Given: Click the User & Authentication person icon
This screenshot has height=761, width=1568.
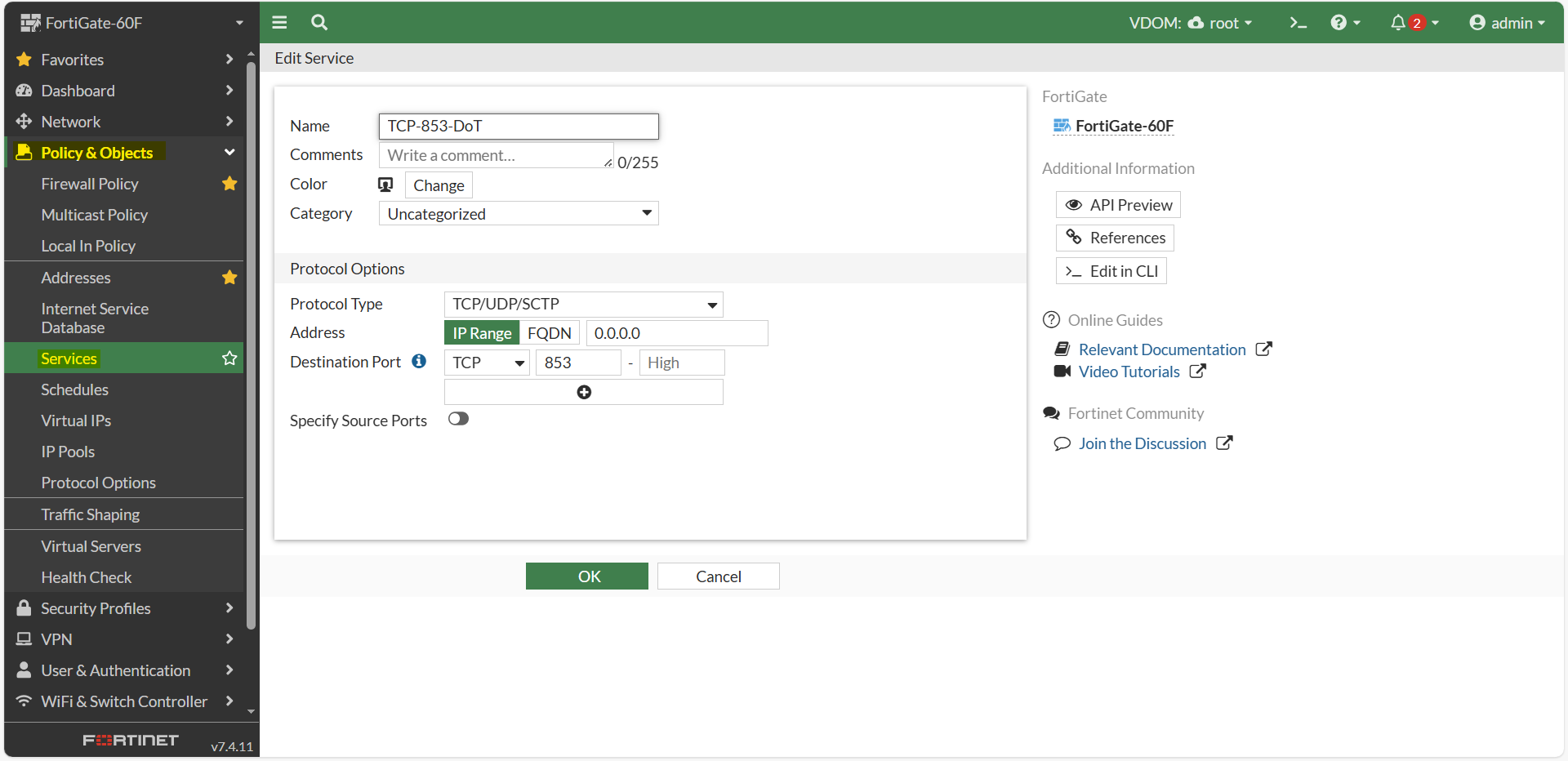Looking at the screenshot, I should pyautogui.click(x=24, y=670).
